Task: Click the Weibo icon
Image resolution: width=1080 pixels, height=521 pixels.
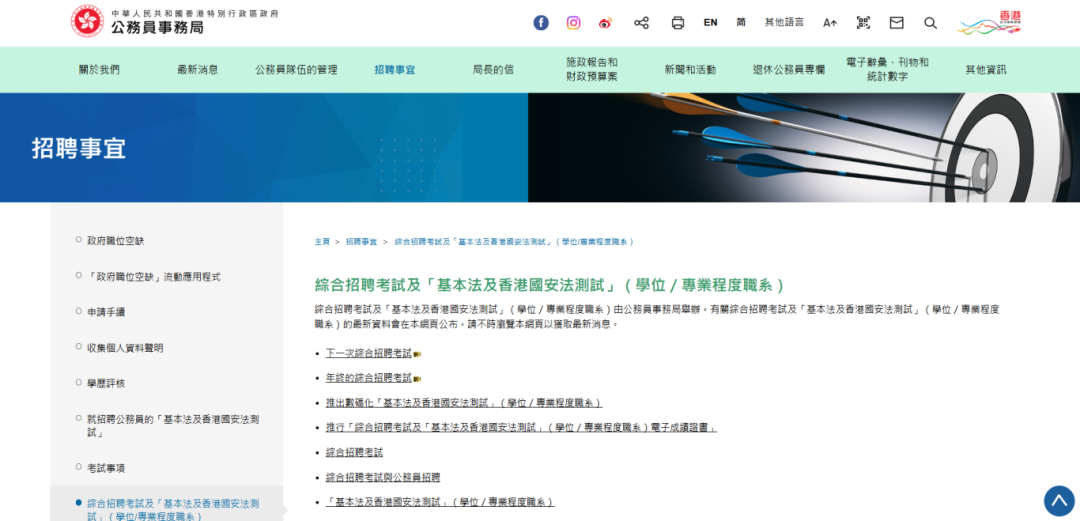Action: [x=605, y=22]
